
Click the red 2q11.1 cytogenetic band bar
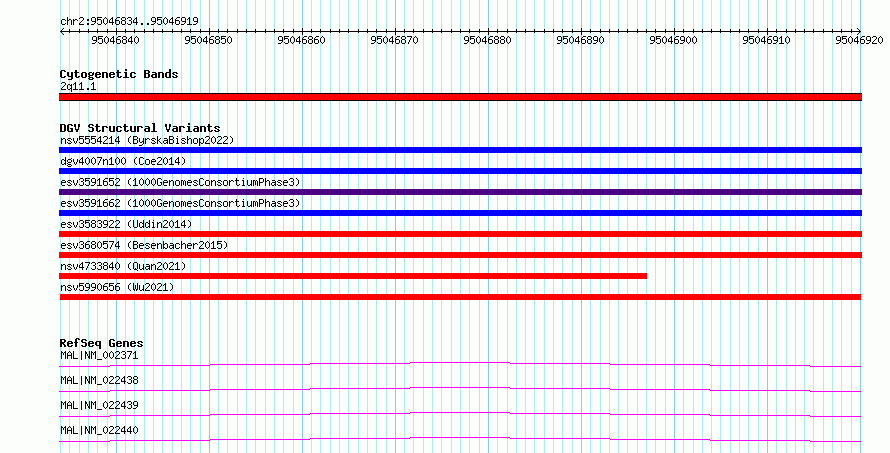point(460,97)
